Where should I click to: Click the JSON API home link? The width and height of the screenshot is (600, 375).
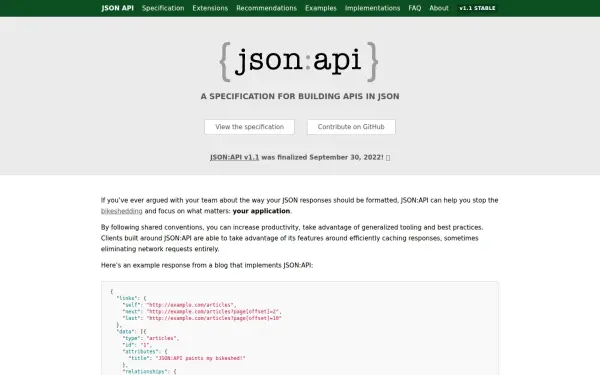click(x=117, y=8)
